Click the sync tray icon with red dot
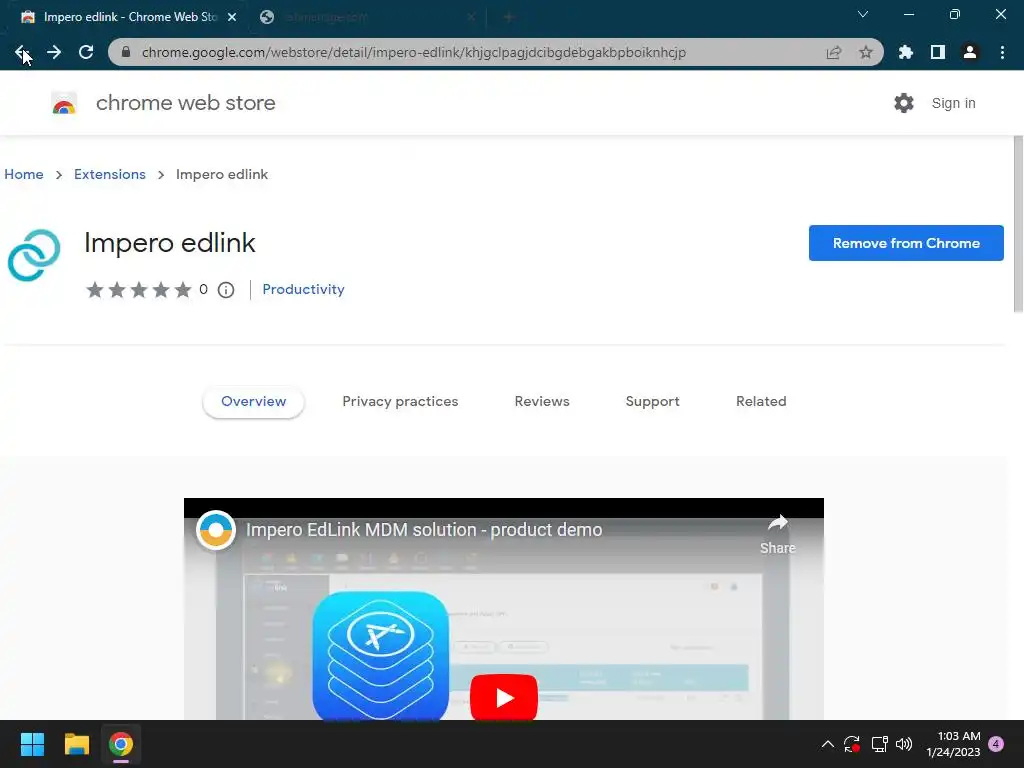 pyautogui.click(x=852, y=744)
